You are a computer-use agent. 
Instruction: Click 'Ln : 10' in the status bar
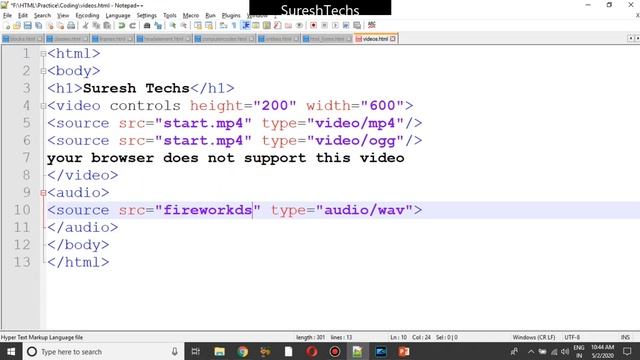(398, 338)
